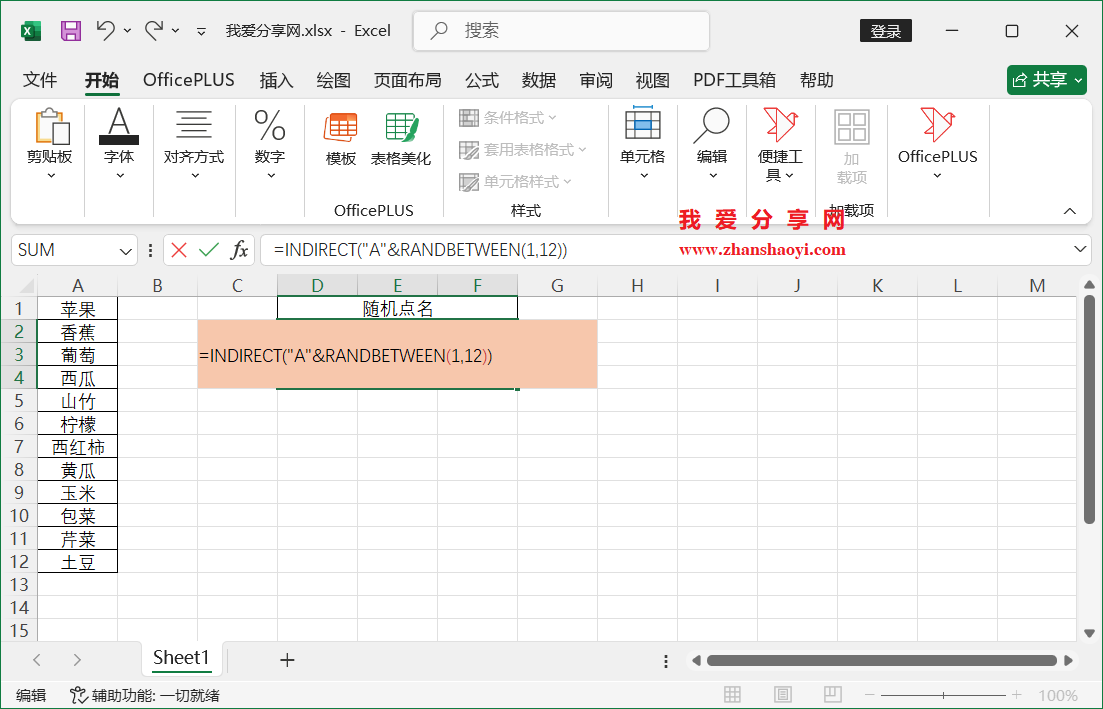
Task: Switch to the OfficePLUS tab
Action: (189, 80)
